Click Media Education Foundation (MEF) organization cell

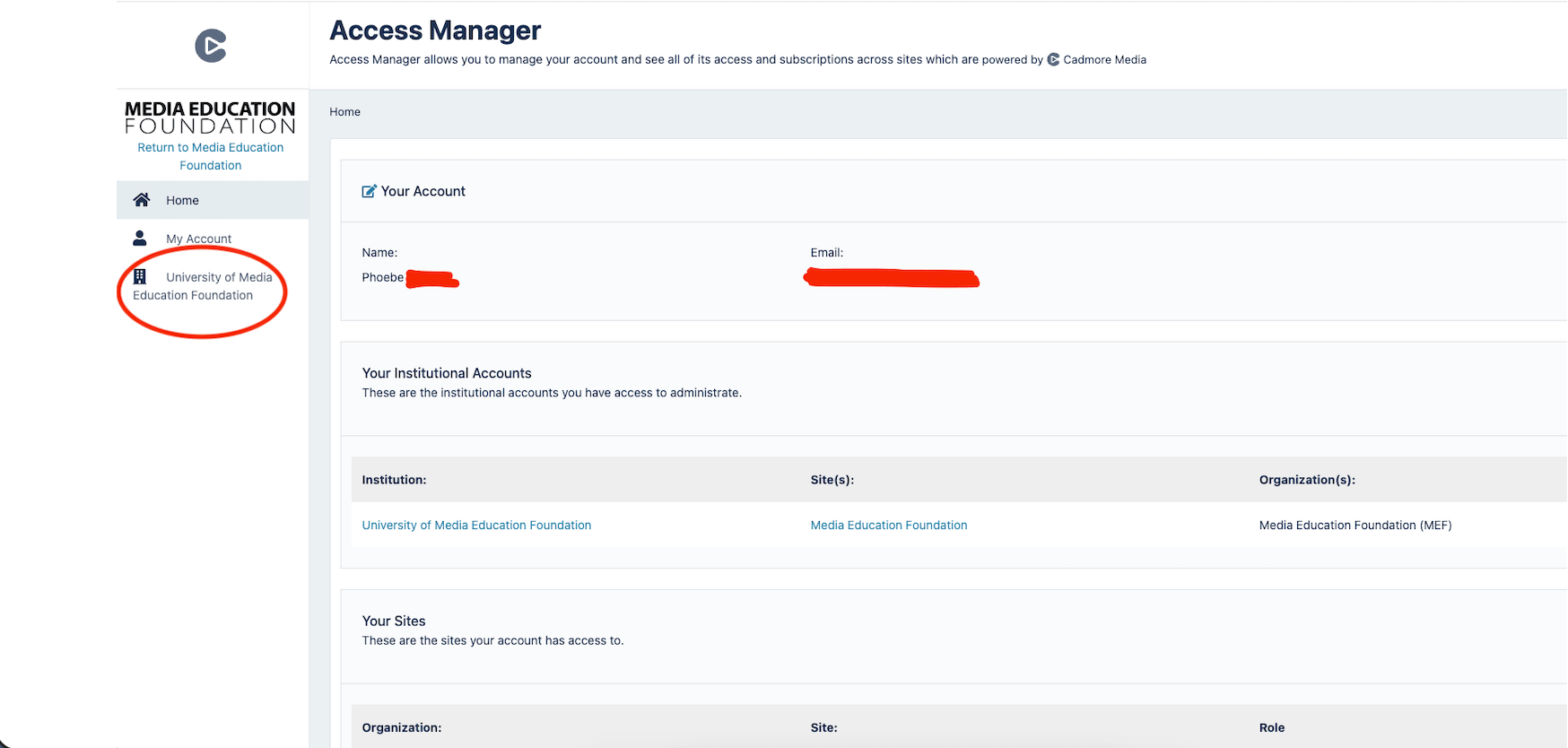point(1355,525)
